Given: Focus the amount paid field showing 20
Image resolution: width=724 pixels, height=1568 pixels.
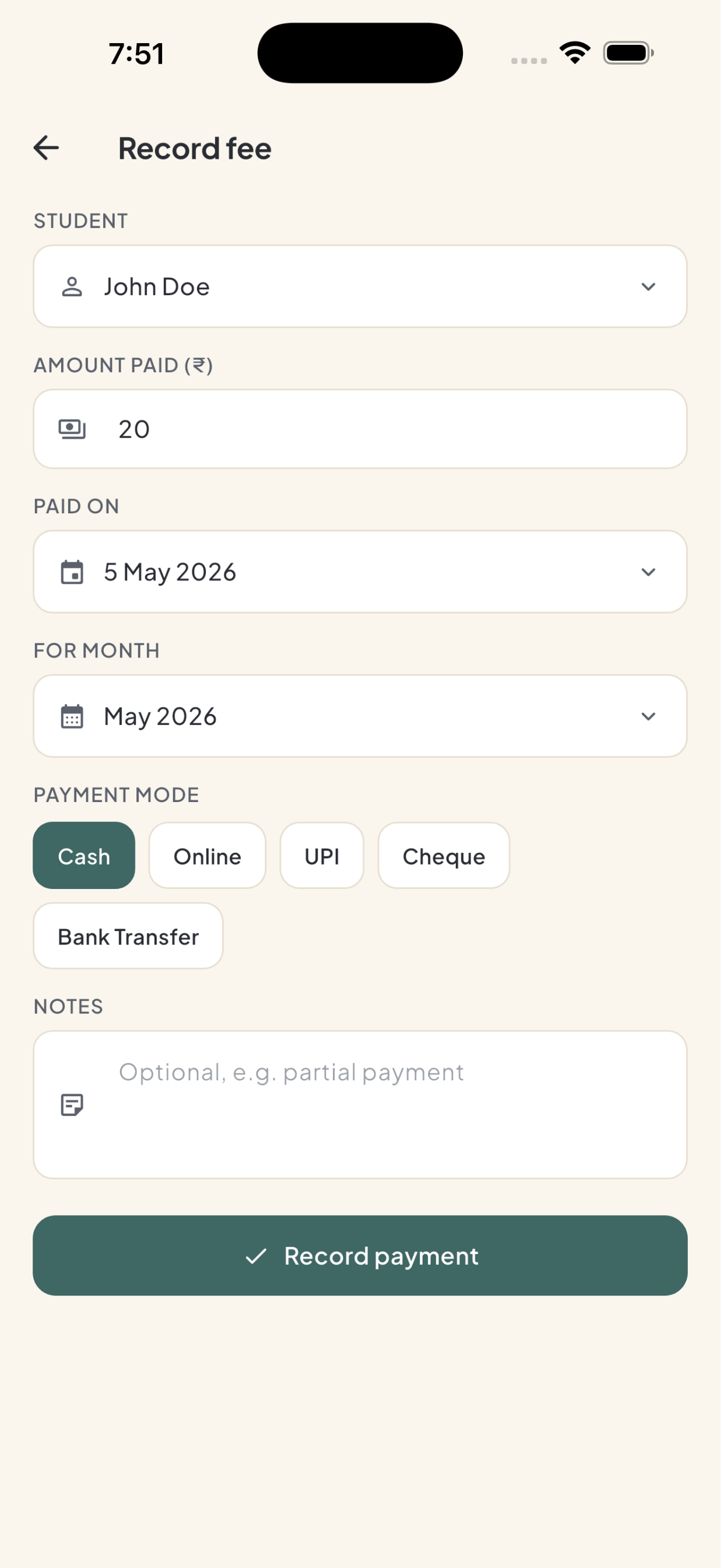Looking at the screenshot, I should [362, 431].
